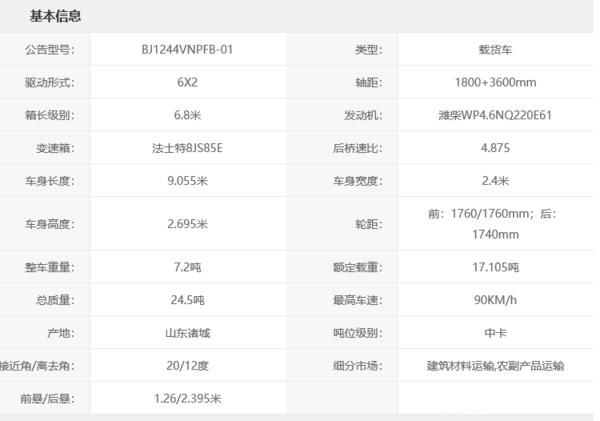Click the gearbox value 法士特8JS85E

[187, 148]
